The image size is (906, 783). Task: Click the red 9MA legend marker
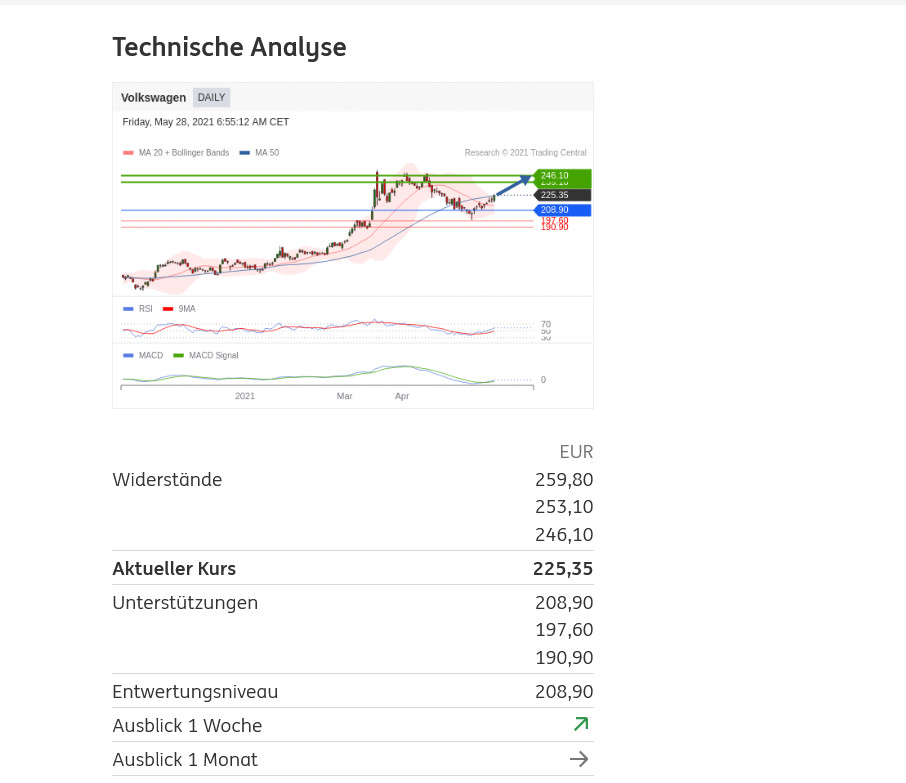(x=168, y=309)
